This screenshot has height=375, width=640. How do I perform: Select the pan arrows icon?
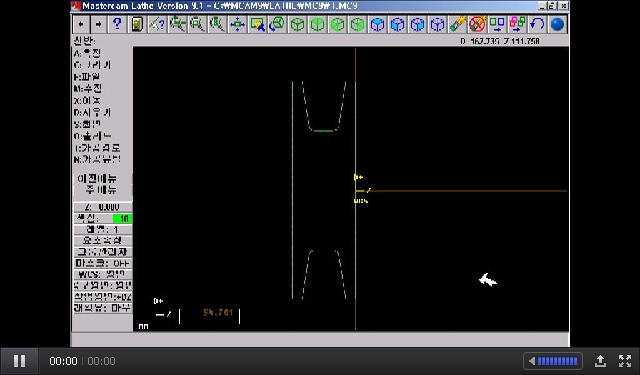(237, 24)
